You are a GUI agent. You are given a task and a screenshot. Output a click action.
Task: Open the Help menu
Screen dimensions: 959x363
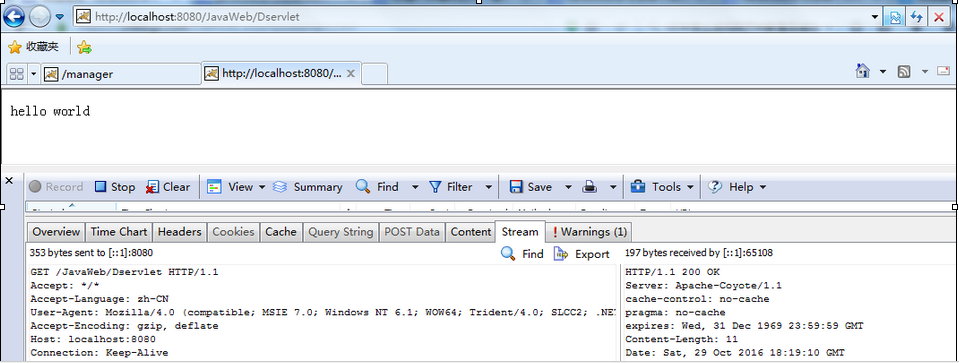click(x=737, y=187)
